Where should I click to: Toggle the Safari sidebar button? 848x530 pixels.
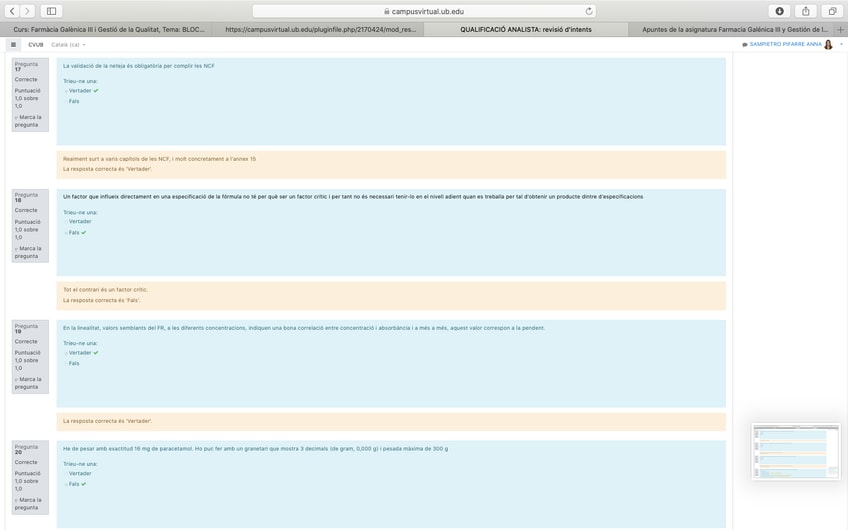(x=51, y=11)
